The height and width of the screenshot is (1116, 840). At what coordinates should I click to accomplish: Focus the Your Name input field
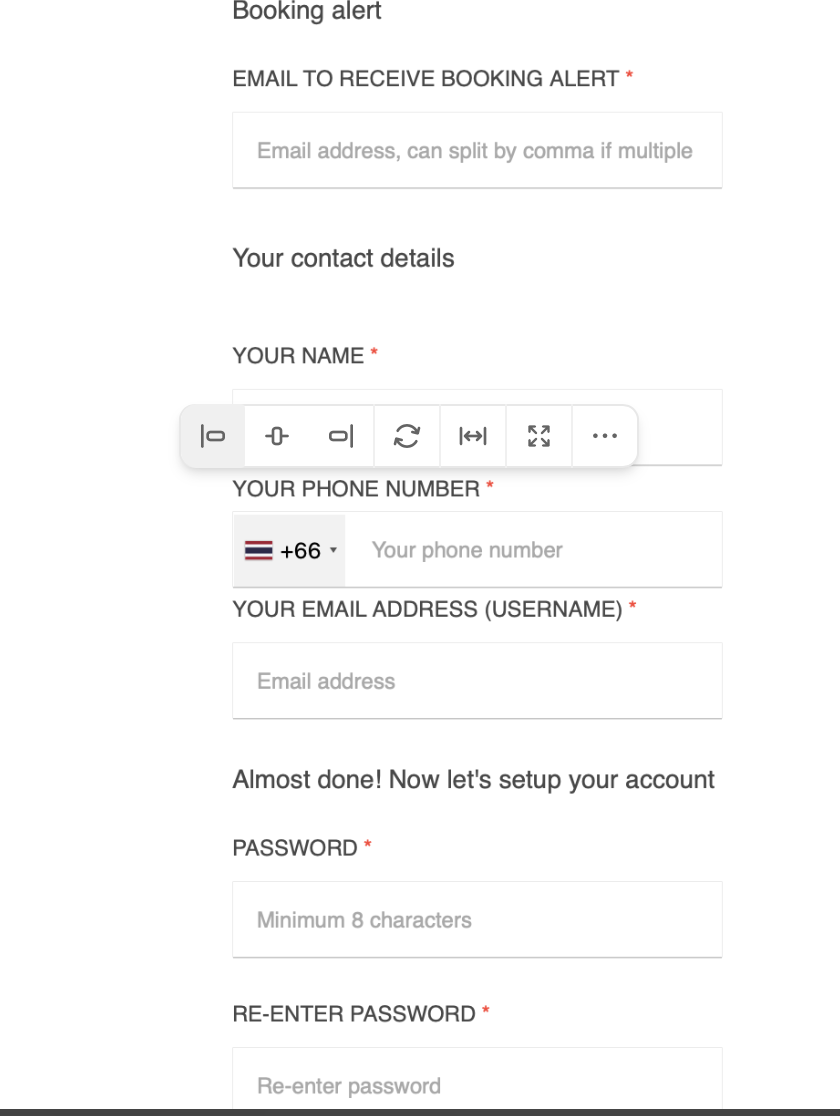coord(678,427)
